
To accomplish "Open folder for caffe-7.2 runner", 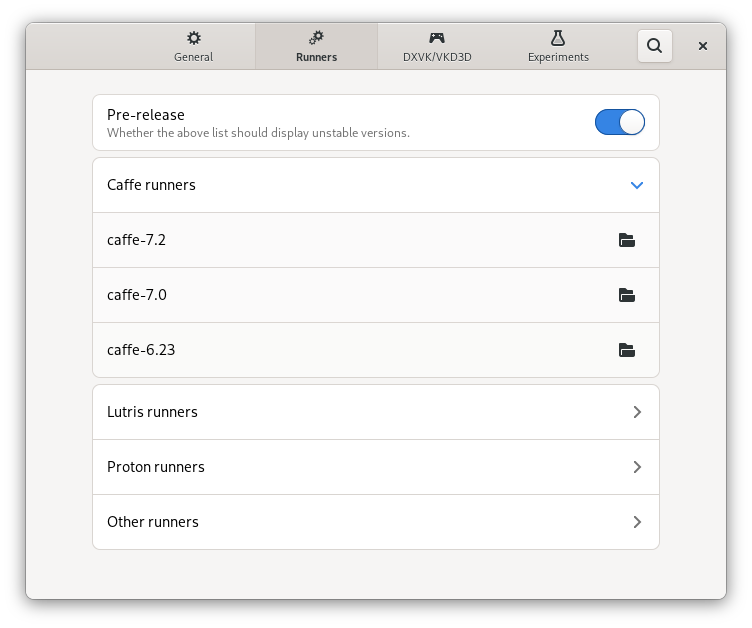I will coord(627,240).
